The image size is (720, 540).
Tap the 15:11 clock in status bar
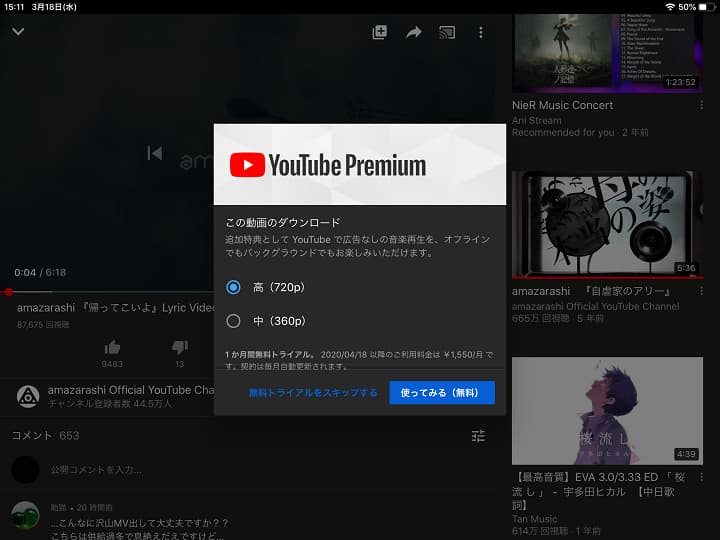14,7
